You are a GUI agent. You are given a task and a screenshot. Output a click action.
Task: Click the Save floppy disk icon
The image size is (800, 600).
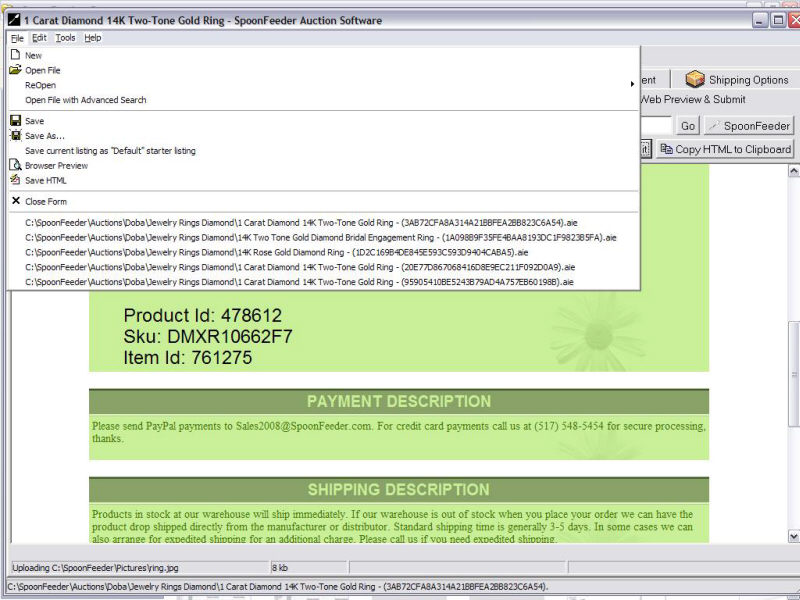click(15, 121)
